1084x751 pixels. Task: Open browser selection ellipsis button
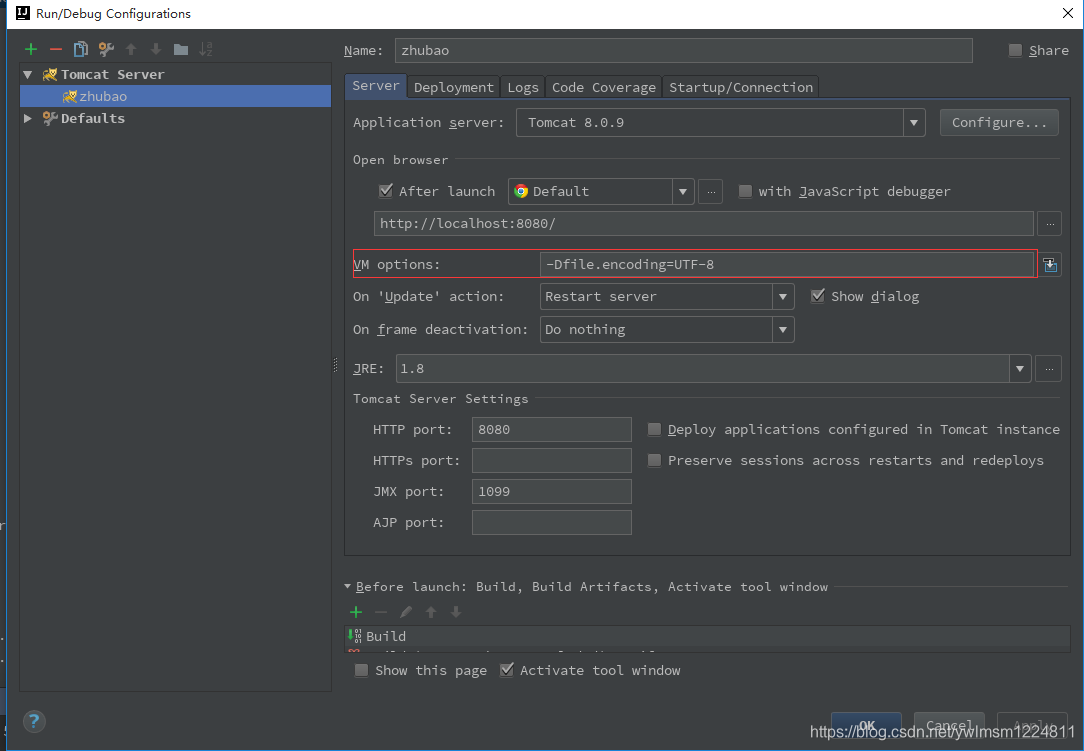(711, 192)
